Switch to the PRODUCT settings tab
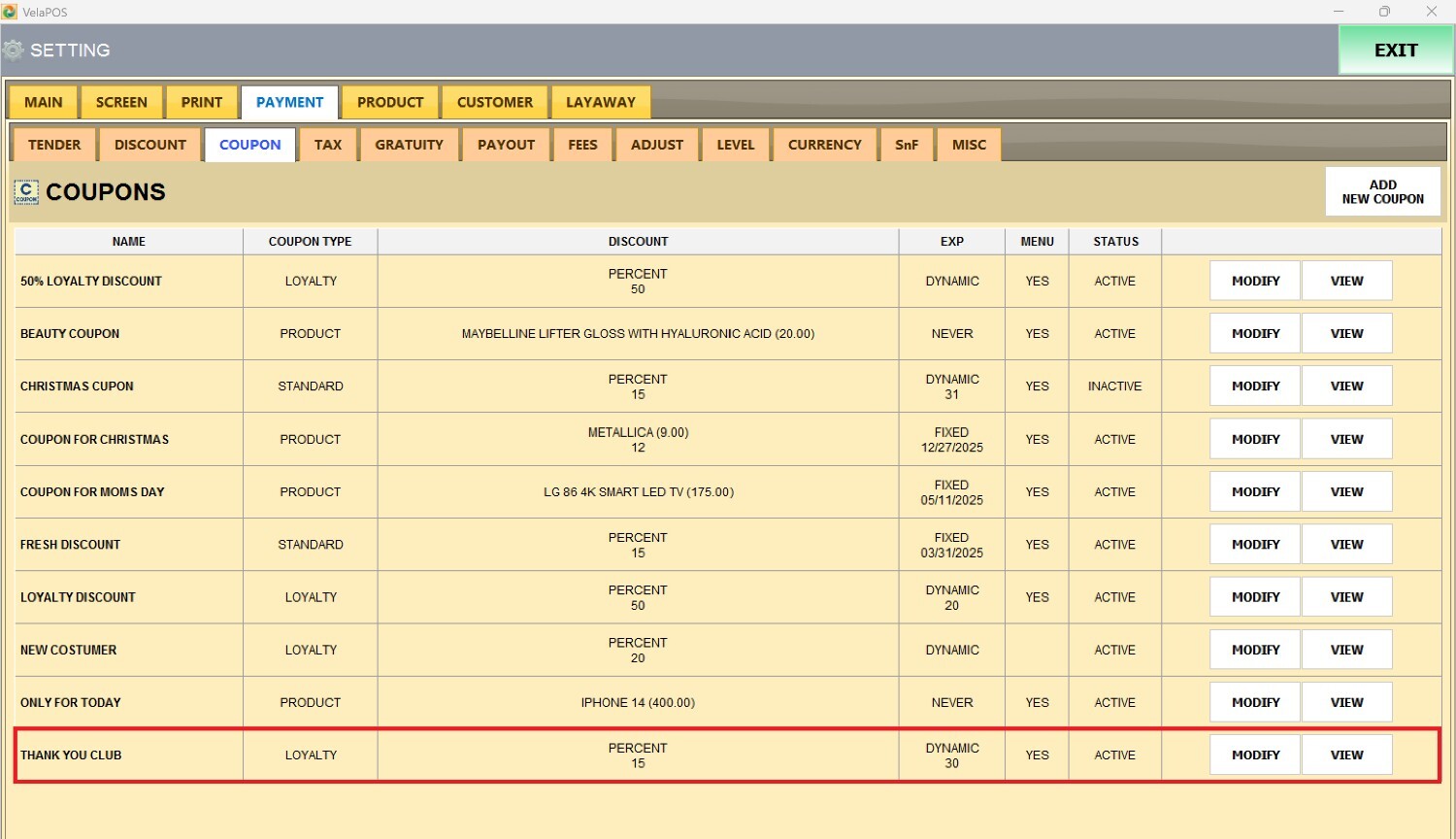Screen dimensions: 1456x839 point(390,102)
